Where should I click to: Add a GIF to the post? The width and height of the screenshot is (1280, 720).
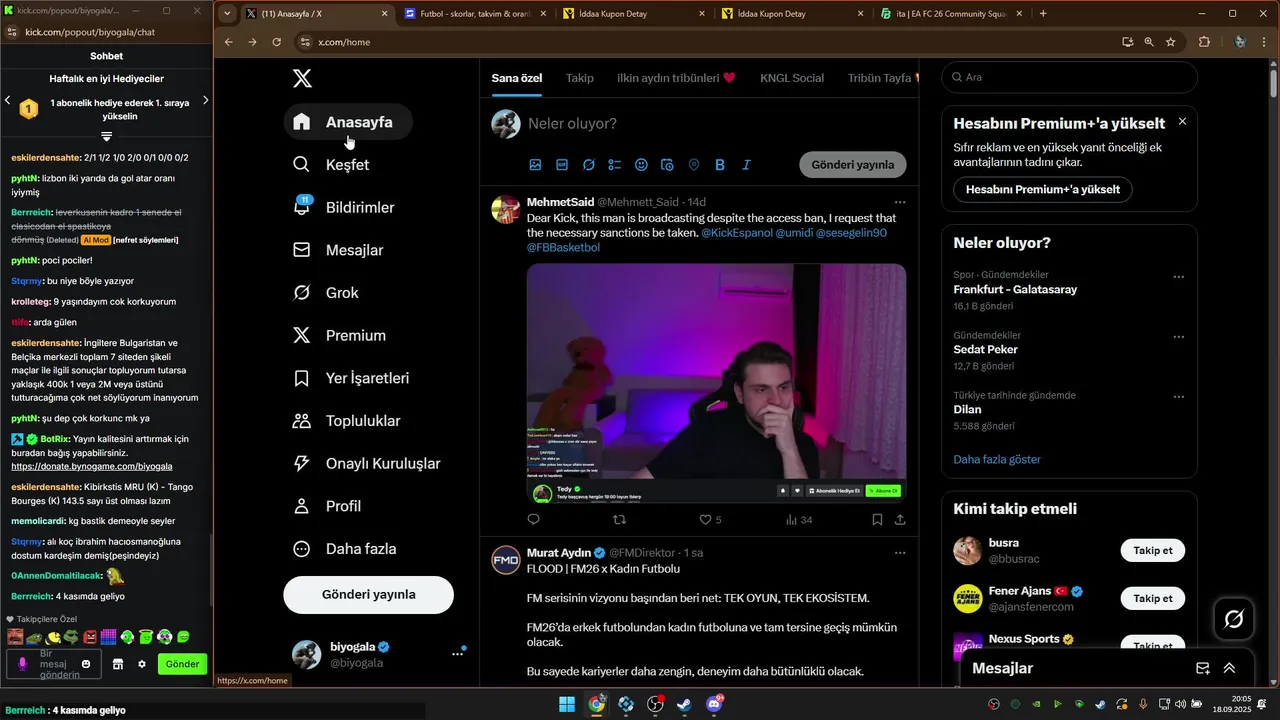pos(562,165)
